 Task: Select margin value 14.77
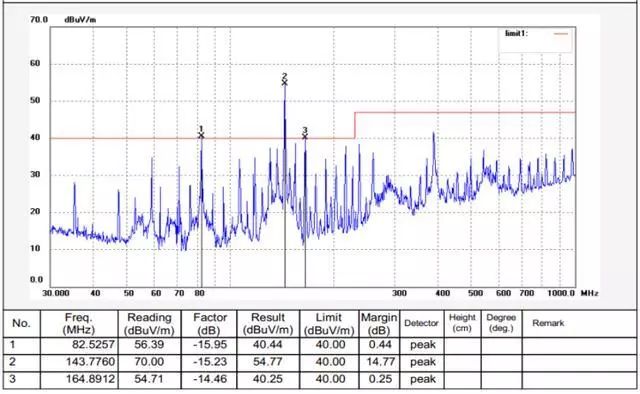(x=379, y=362)
